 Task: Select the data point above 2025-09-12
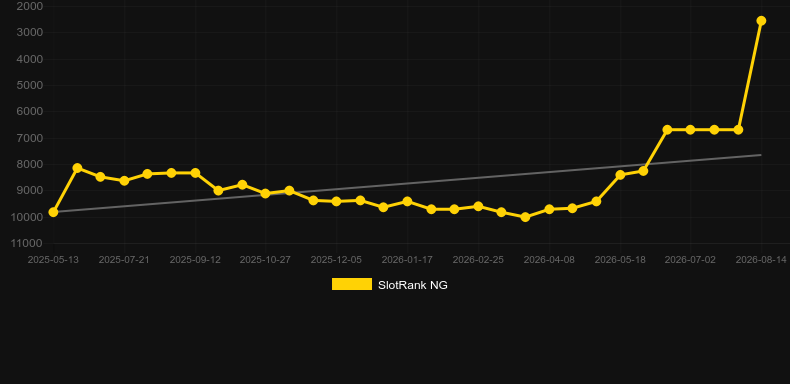click(x=195, y=173)
